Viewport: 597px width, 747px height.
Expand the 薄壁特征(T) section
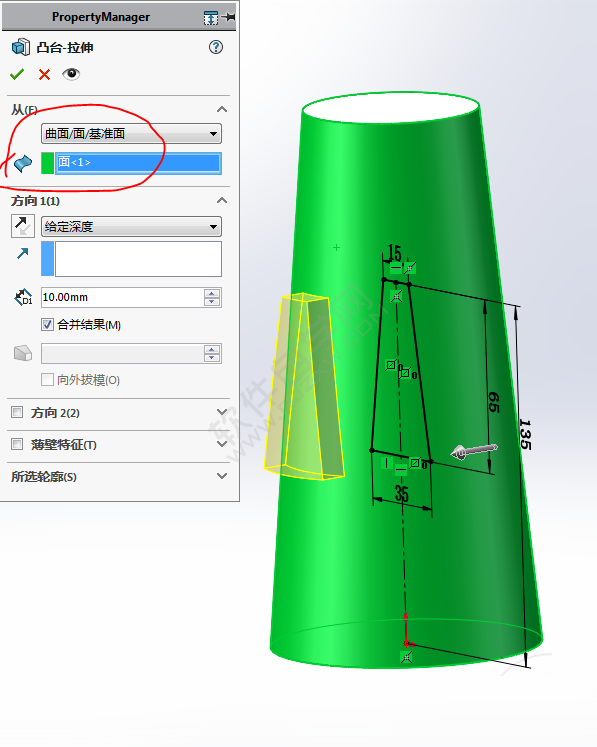[x=222, y=444]
